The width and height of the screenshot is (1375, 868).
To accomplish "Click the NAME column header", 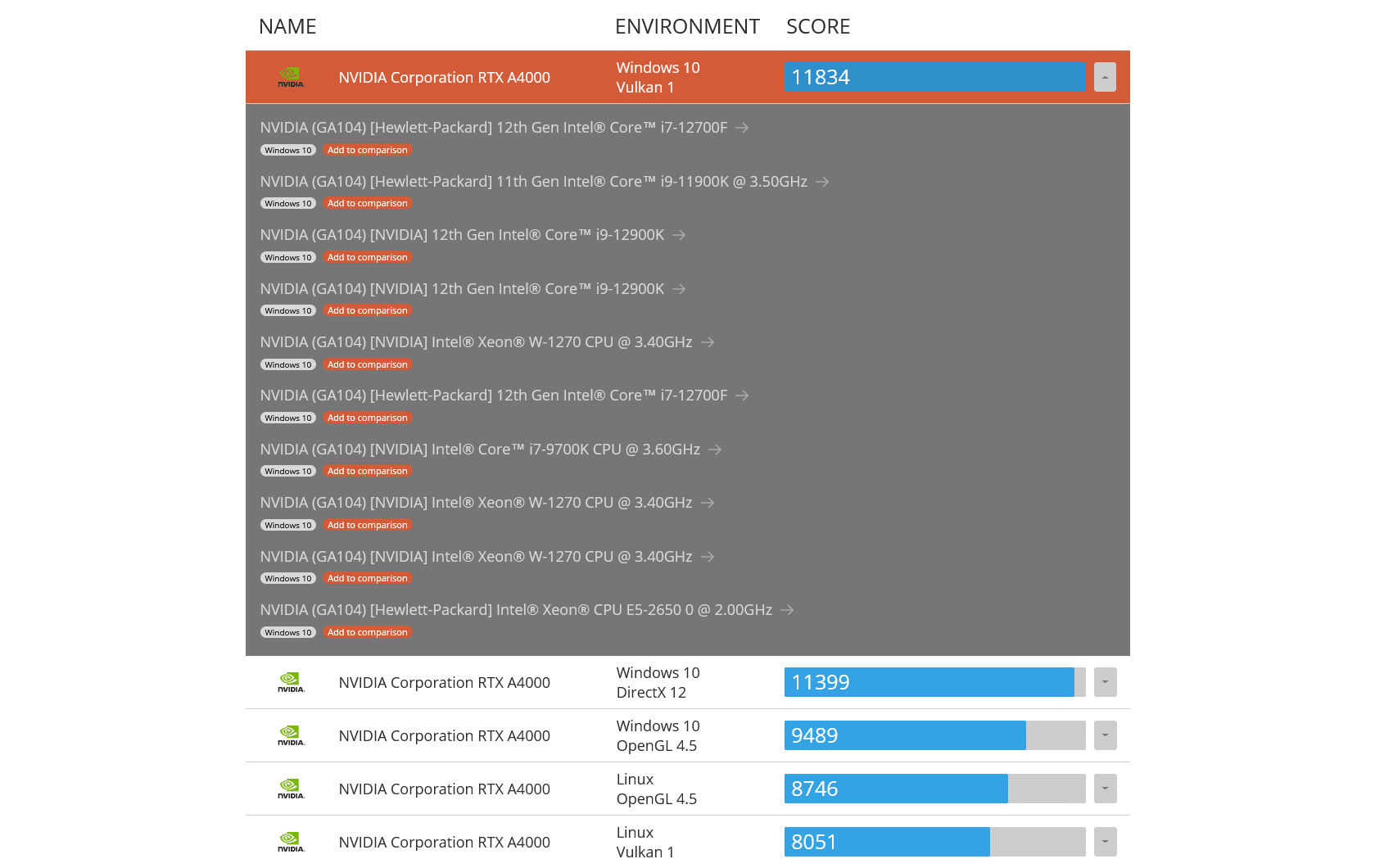I will [x=287, y=27].
